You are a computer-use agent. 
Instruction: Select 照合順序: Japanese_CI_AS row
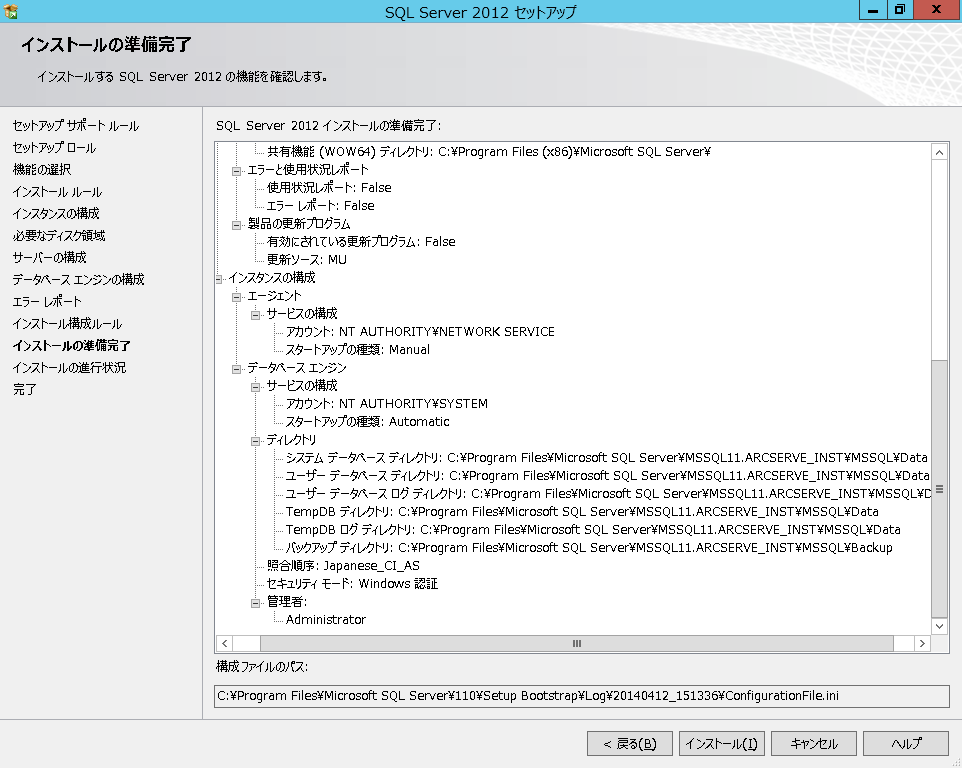tap(344, 566)
